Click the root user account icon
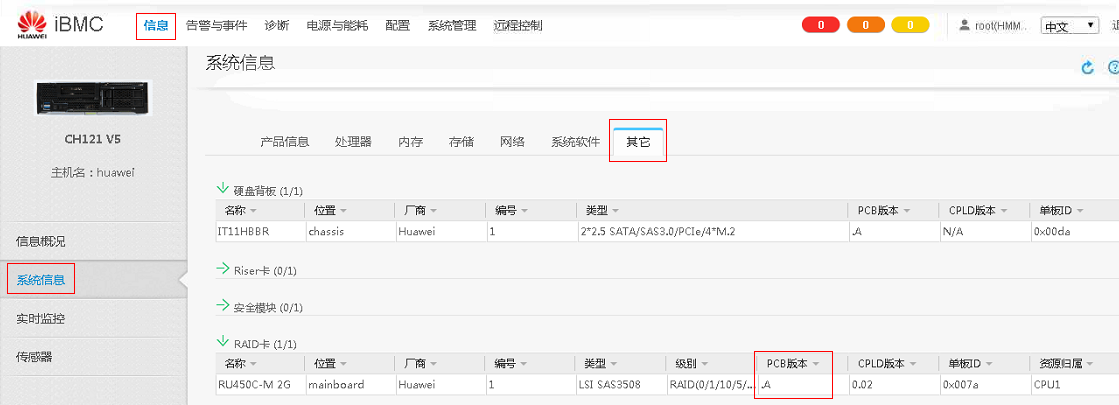This screenshot has height=405, width=1119. pos(965,25)
